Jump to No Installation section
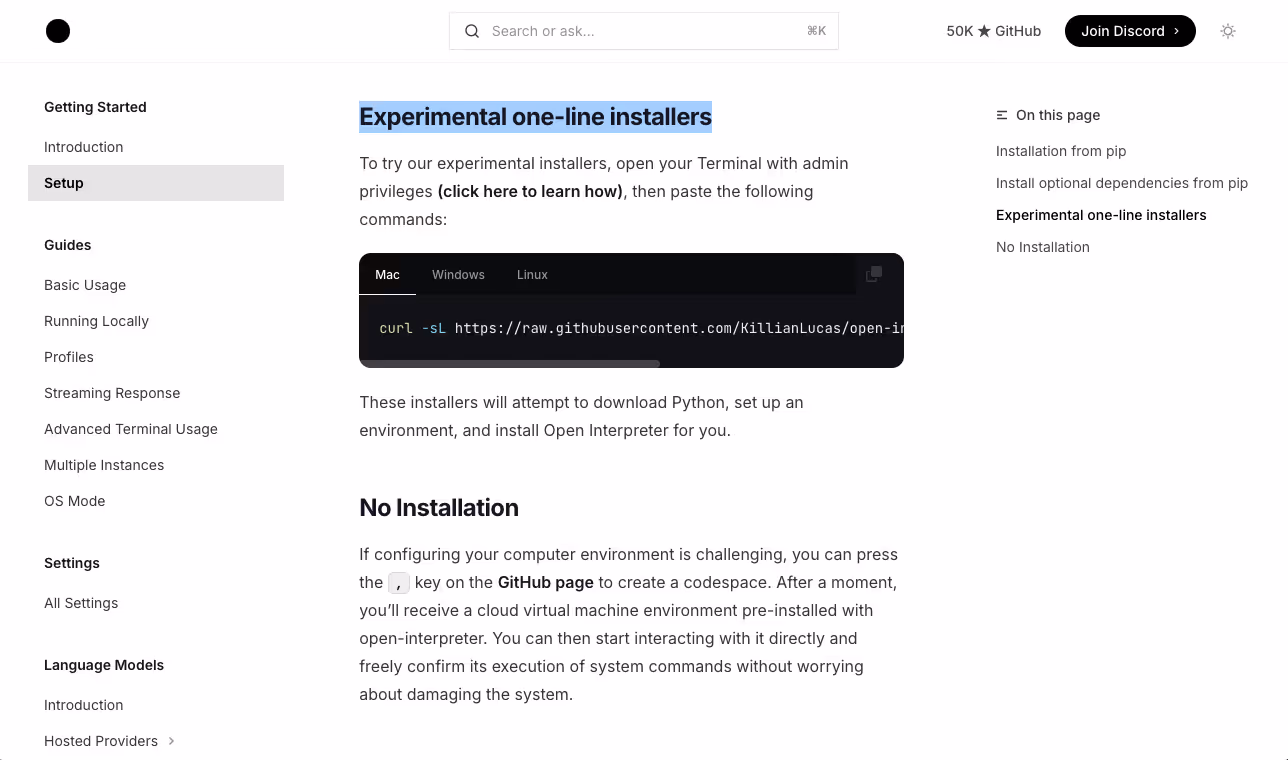1288x760 pixels. [1043, 247]
